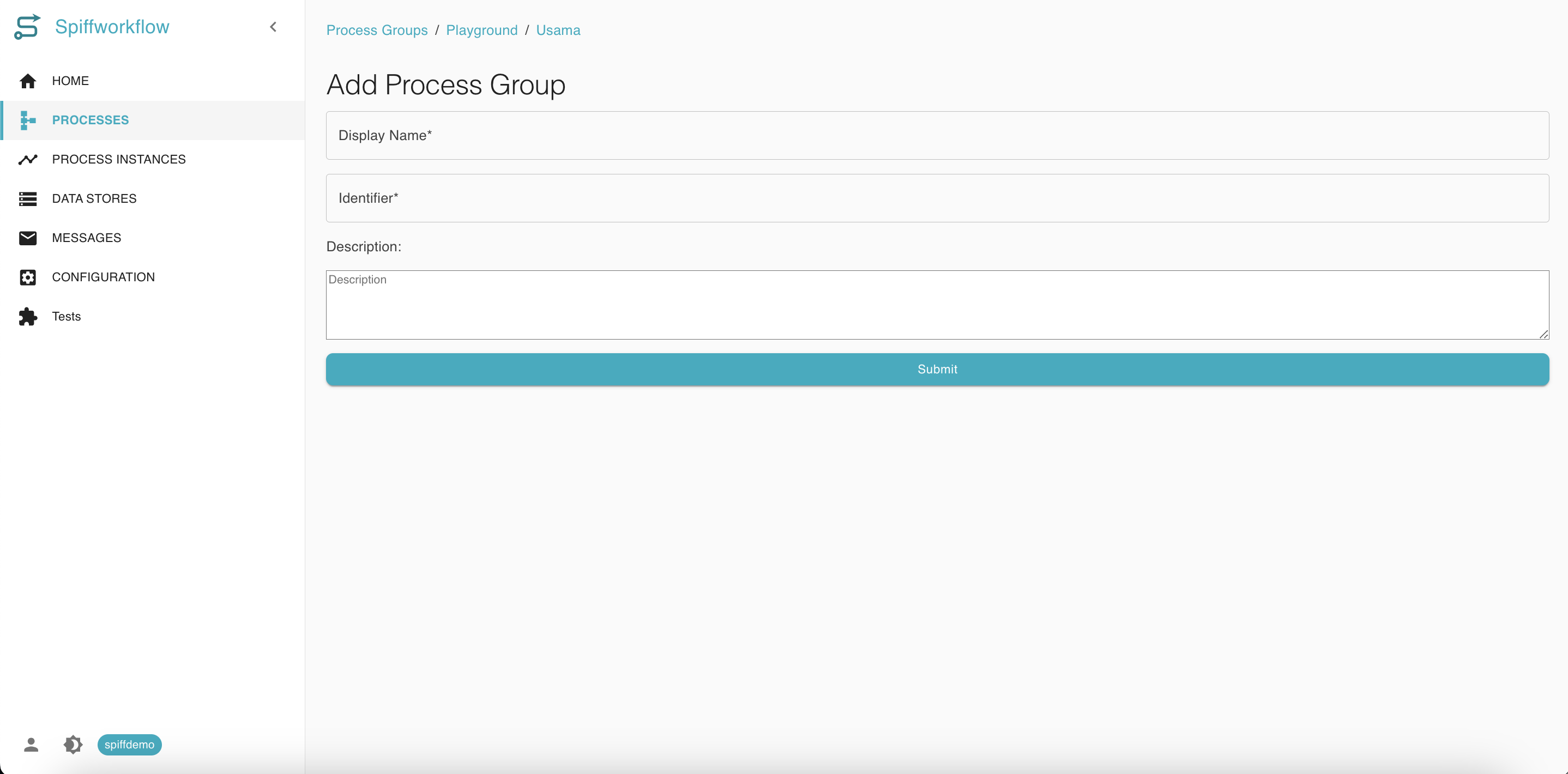Image resolution: width=1568 pixels, height=774 pixels.
Task: Click the Description textarea resize handle
Action: click(1543, 334)
